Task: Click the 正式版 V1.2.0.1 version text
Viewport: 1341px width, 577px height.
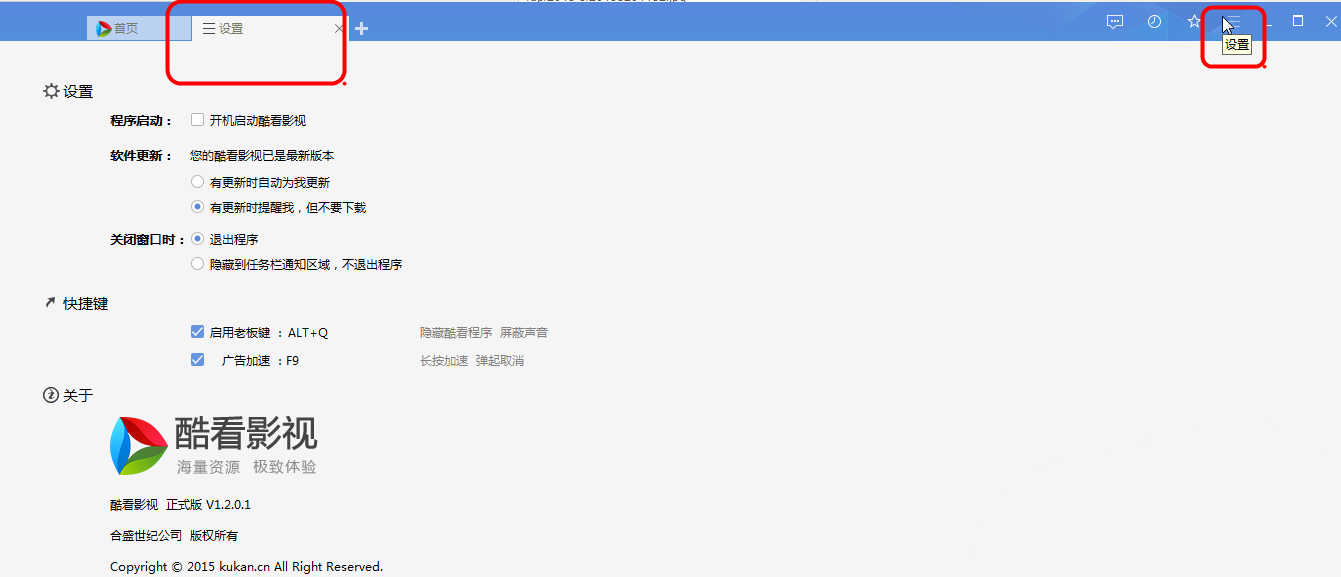Action: click(x=208, y=504)
